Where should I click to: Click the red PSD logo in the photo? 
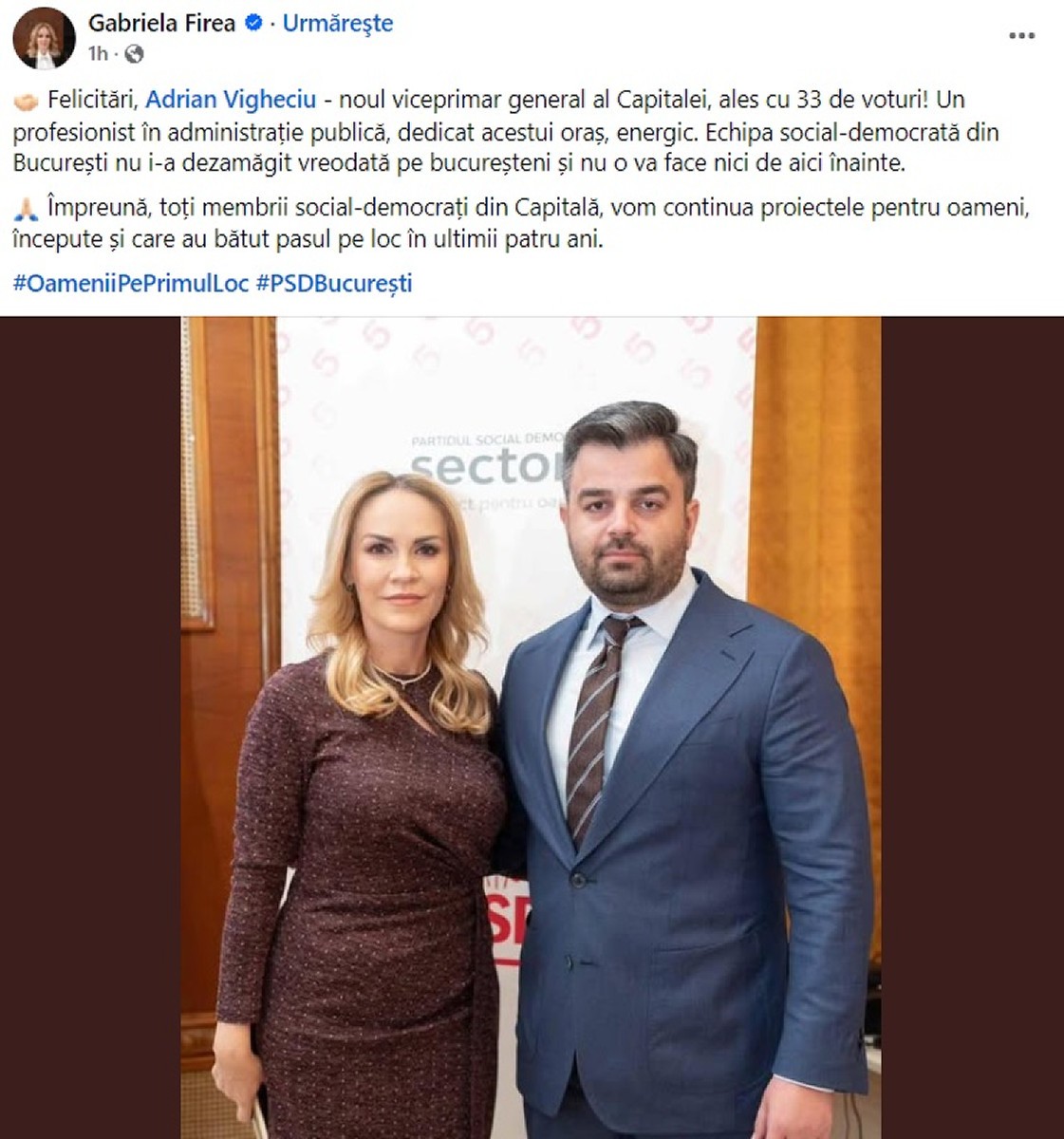click(x=504, y=922)
